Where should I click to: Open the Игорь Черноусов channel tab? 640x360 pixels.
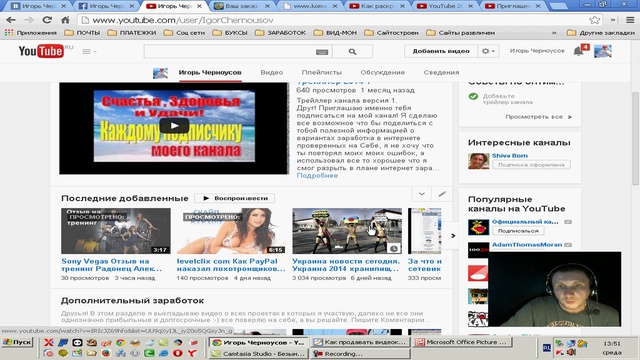coord(210,72)
